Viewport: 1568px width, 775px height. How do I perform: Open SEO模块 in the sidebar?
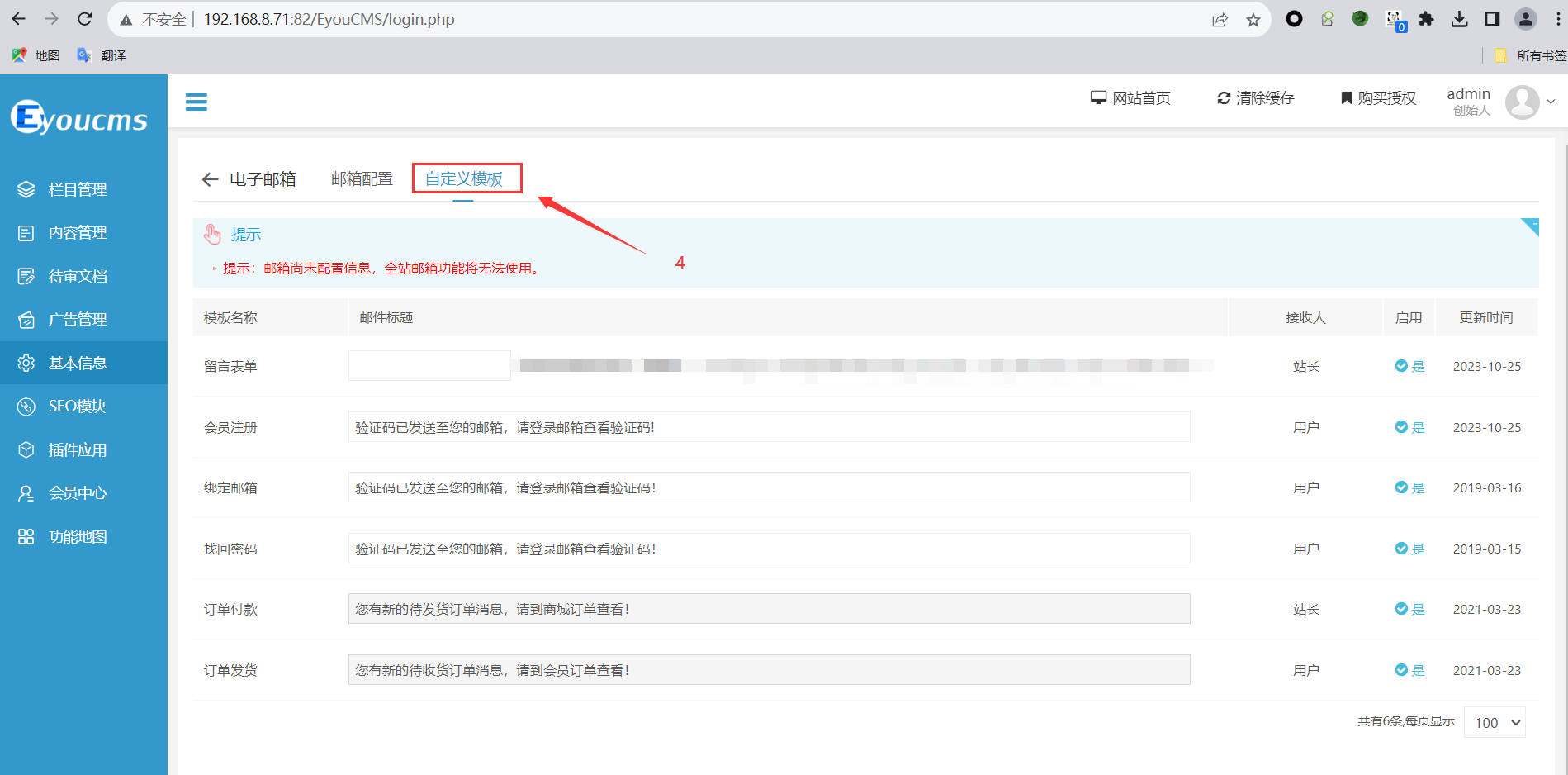[x=83, y=406]
